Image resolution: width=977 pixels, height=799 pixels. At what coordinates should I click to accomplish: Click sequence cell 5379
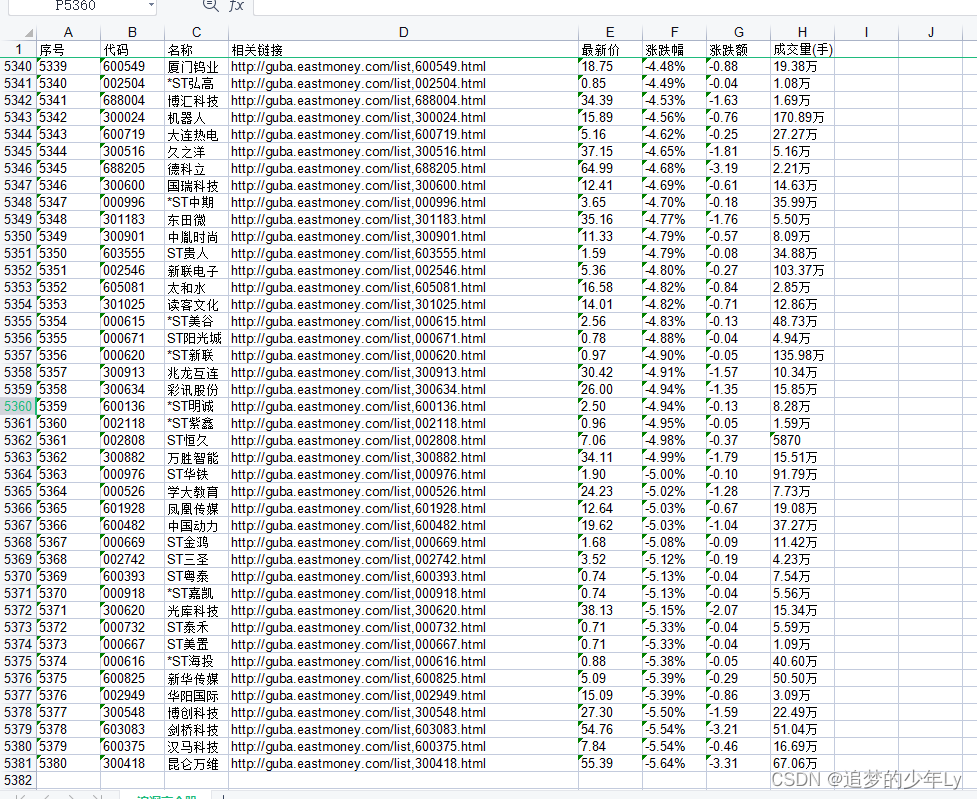tap(69, 747)
